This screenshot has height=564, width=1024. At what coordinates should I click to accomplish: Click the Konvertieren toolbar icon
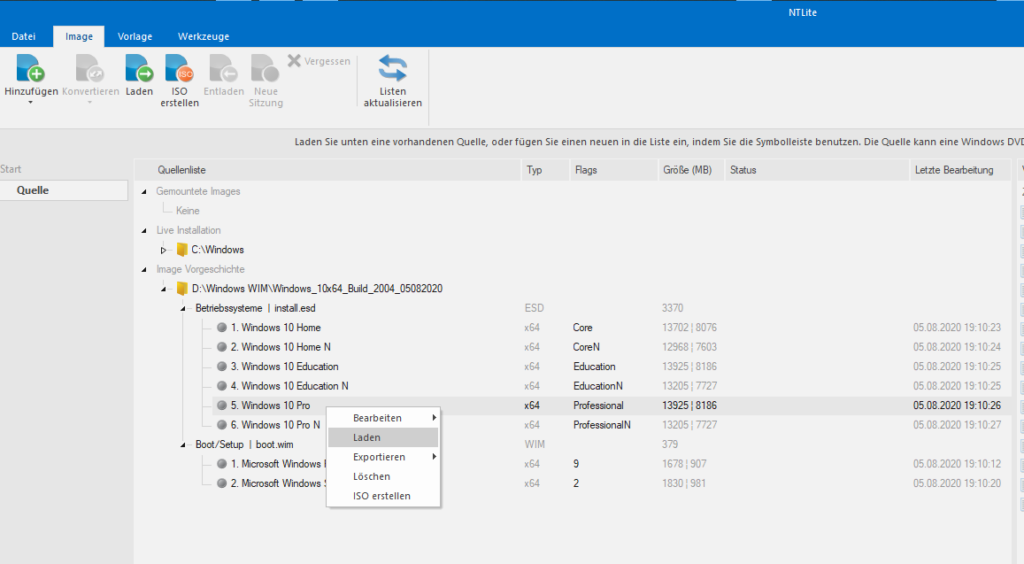click(89, 68)
